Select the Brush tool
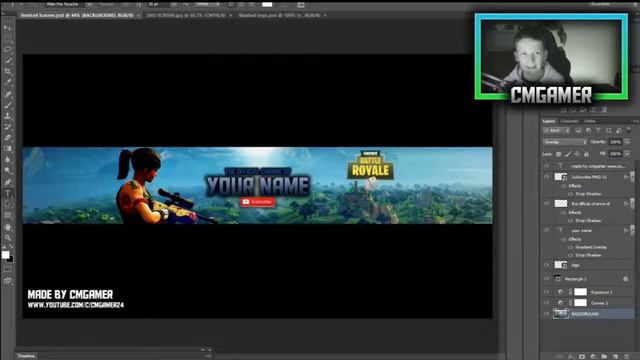Image resolution: width=640 pixels, height=360 pixels. point(7,105)
